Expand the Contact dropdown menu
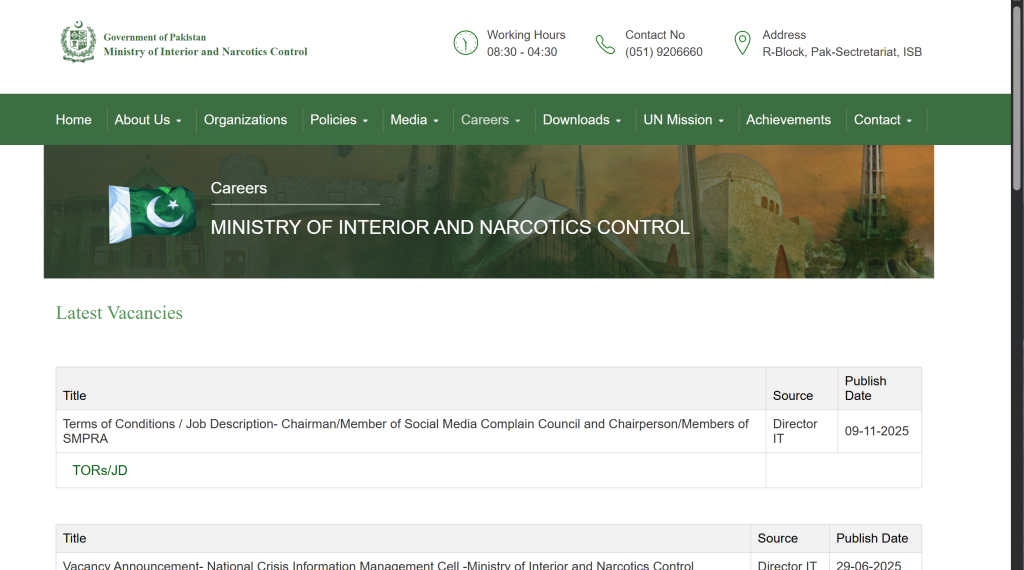Image resolution: width=1024 pixels, height=570 pixels. pyautogui.click(x=883, y=120)
